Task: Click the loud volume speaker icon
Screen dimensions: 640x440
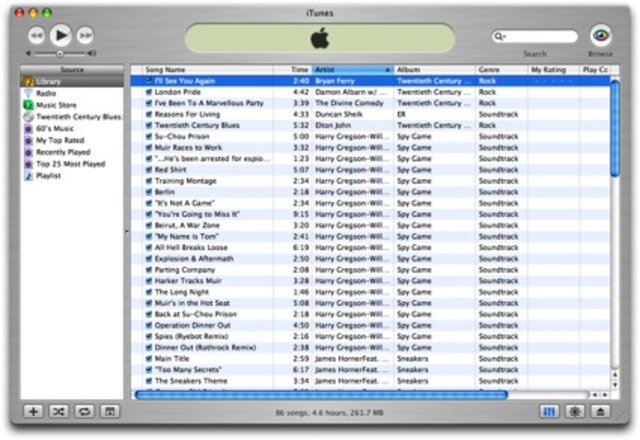Action: (92, 53)
